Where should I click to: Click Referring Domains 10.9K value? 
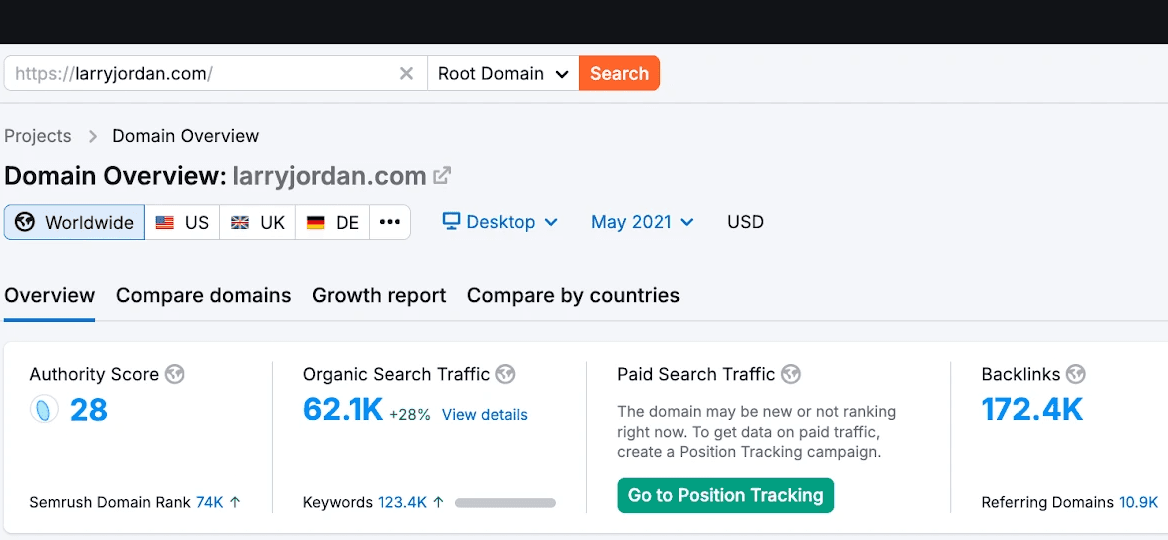[1138, 502]
